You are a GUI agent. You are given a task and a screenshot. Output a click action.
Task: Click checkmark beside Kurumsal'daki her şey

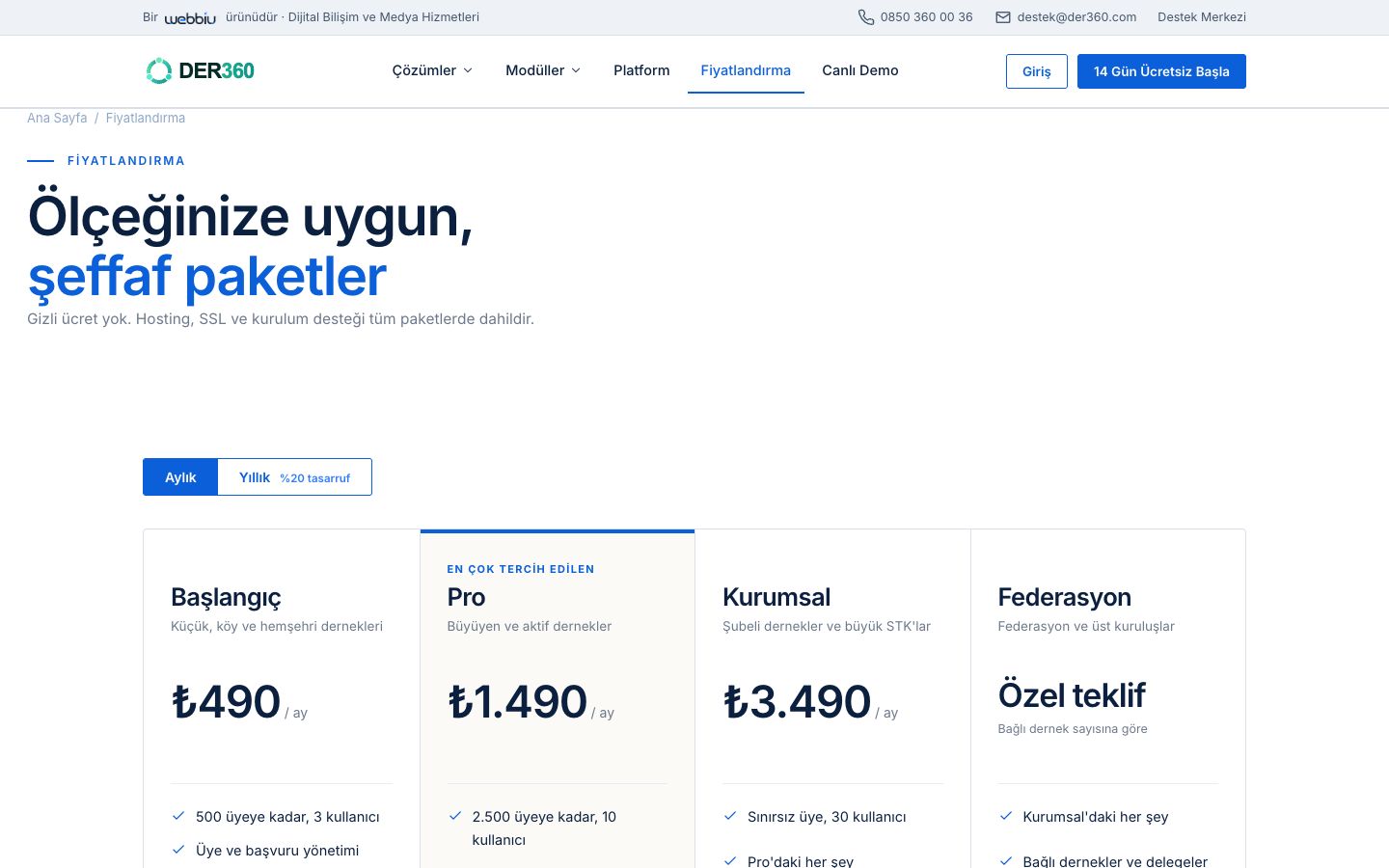[x=1006, y=816]
